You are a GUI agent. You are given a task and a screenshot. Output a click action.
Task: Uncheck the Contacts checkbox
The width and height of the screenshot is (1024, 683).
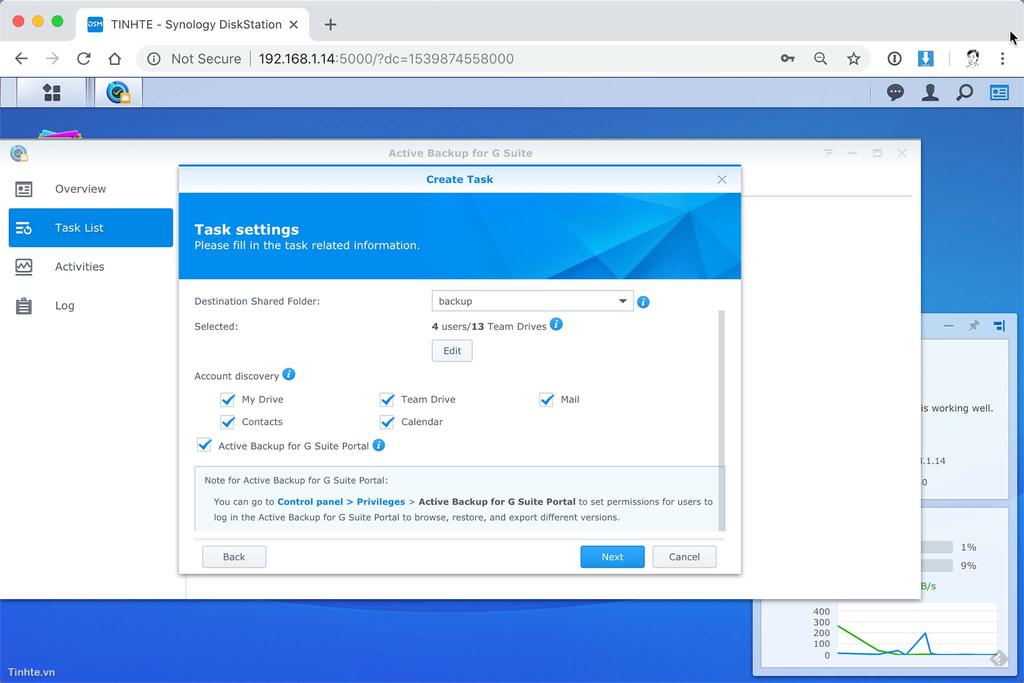(x=227, y=422)
